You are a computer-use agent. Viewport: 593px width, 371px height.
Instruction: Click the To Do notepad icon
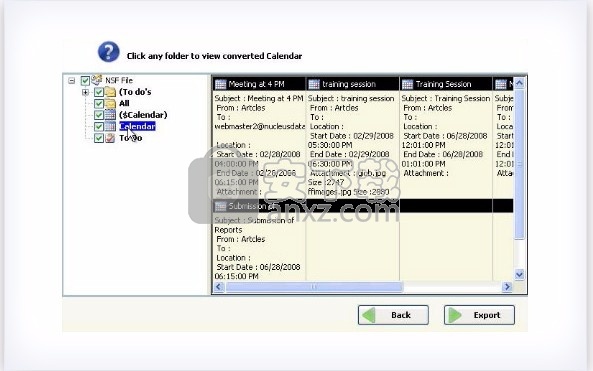(110, 138)
